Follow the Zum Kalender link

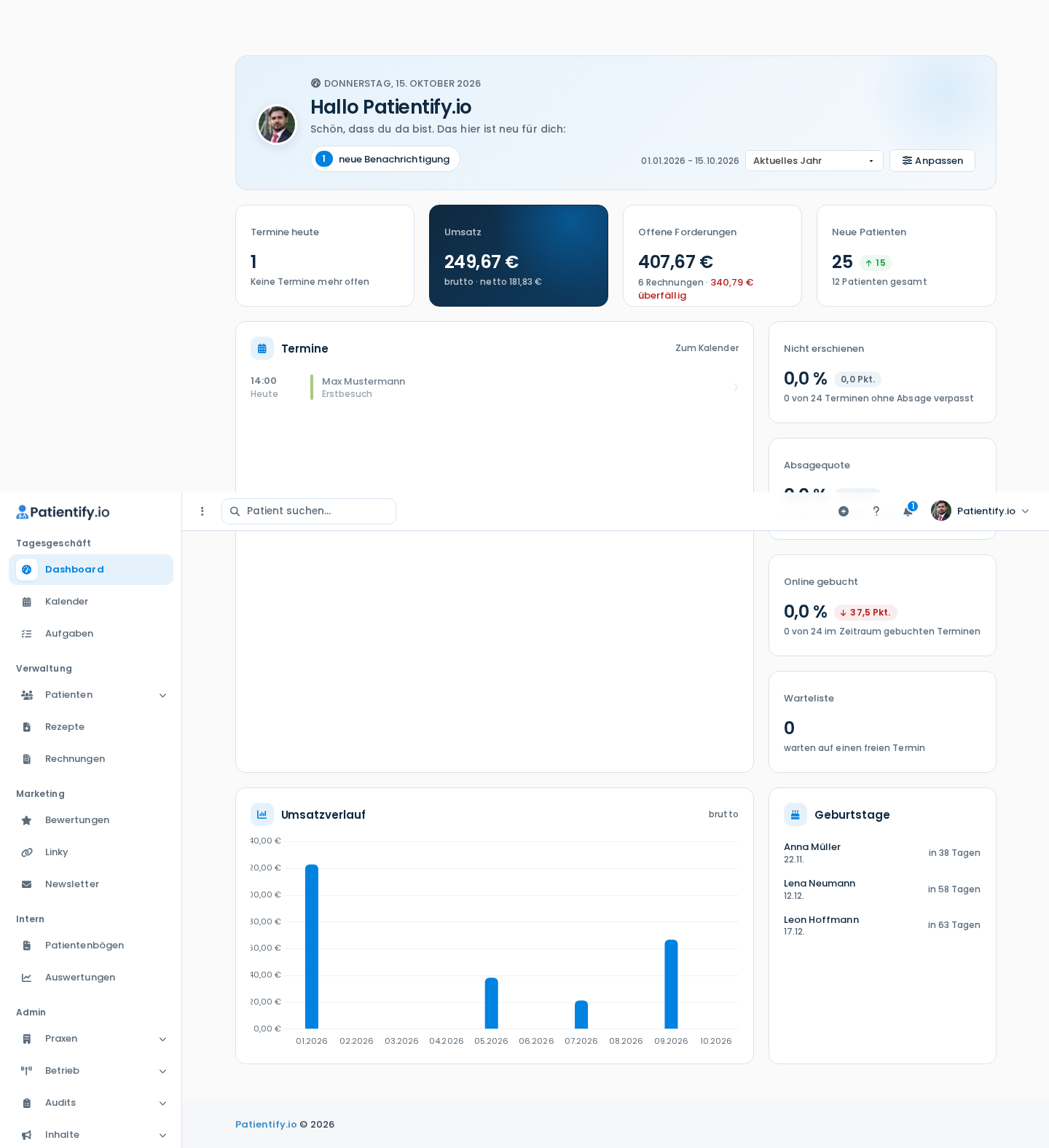(707, 348)
